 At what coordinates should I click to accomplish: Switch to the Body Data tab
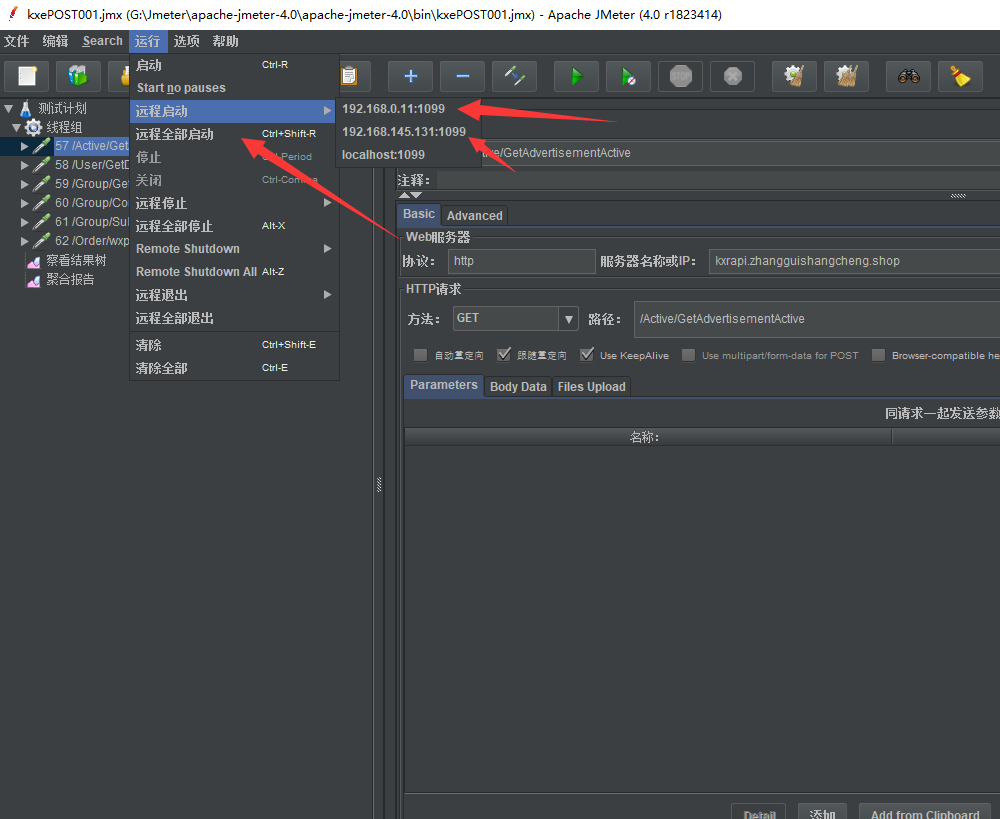click(x=518, y=387)
